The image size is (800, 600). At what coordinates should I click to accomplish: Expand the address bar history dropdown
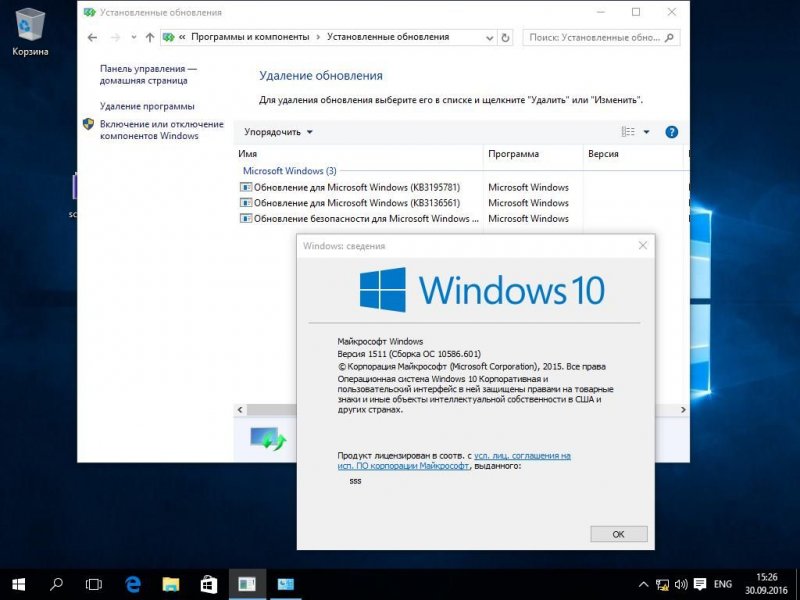click(489, 38)
